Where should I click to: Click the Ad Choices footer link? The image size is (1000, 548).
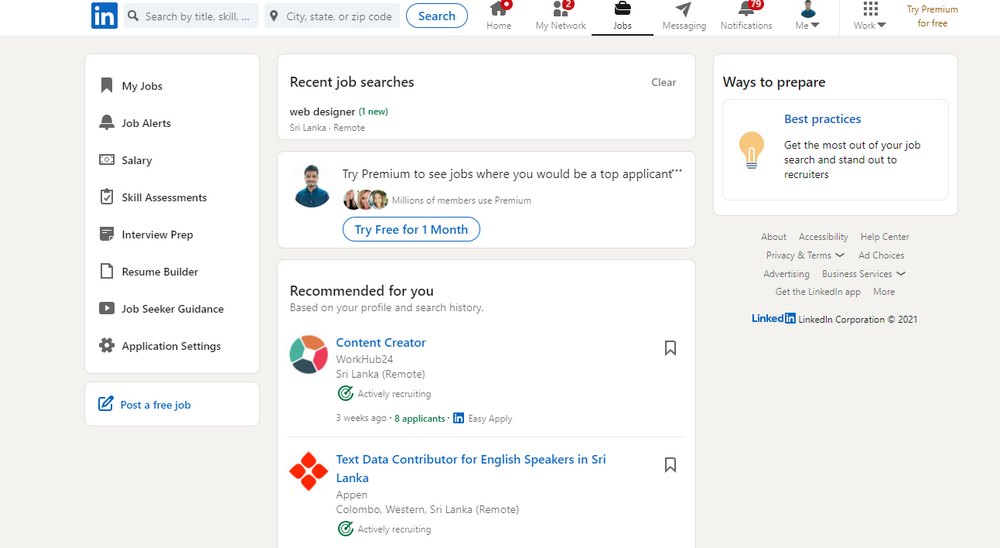click(881, 255)
